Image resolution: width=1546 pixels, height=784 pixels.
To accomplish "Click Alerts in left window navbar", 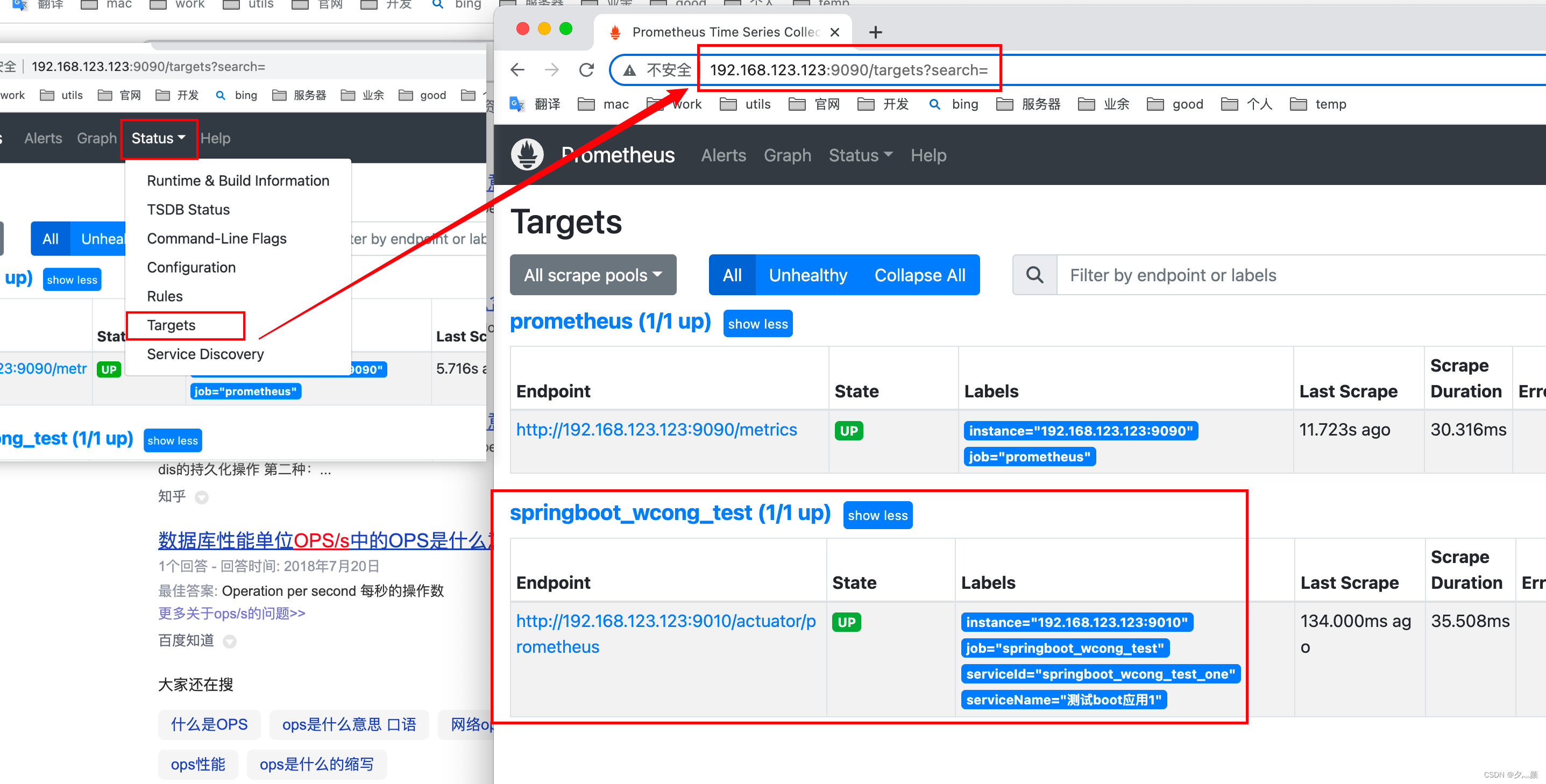I will [43, 139].
